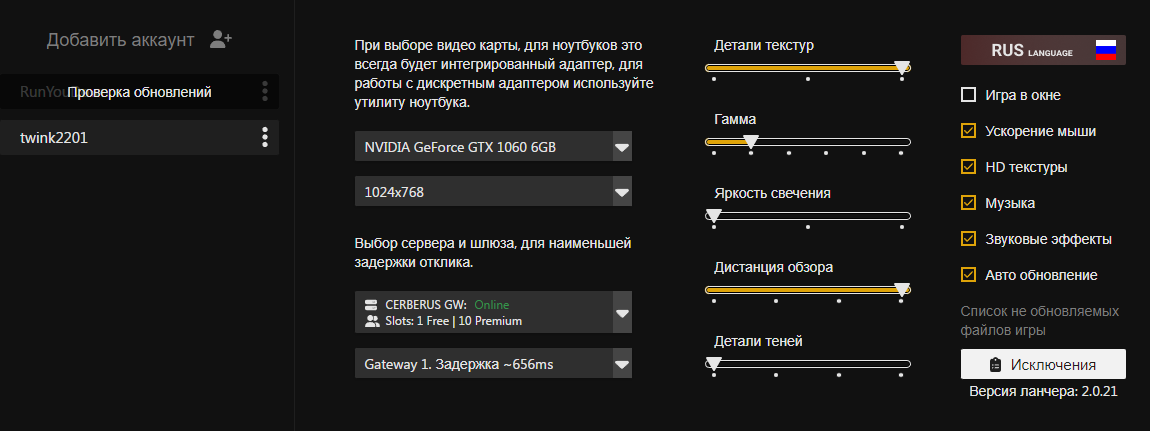Screen dimensions: 1150x431
Task: Click the people slots icon under CERBERUS
Action: 371,320
